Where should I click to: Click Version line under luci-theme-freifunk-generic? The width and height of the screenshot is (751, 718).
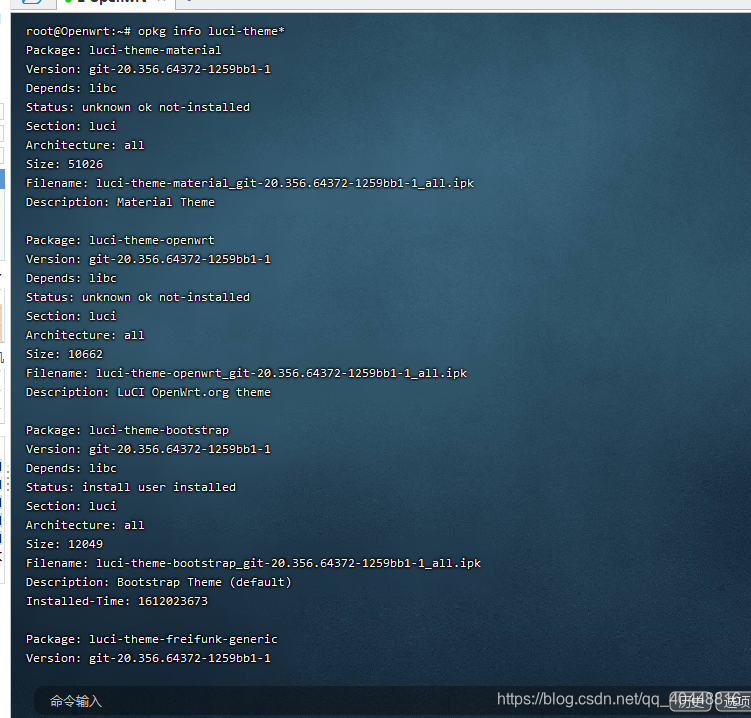click(148, 658)
